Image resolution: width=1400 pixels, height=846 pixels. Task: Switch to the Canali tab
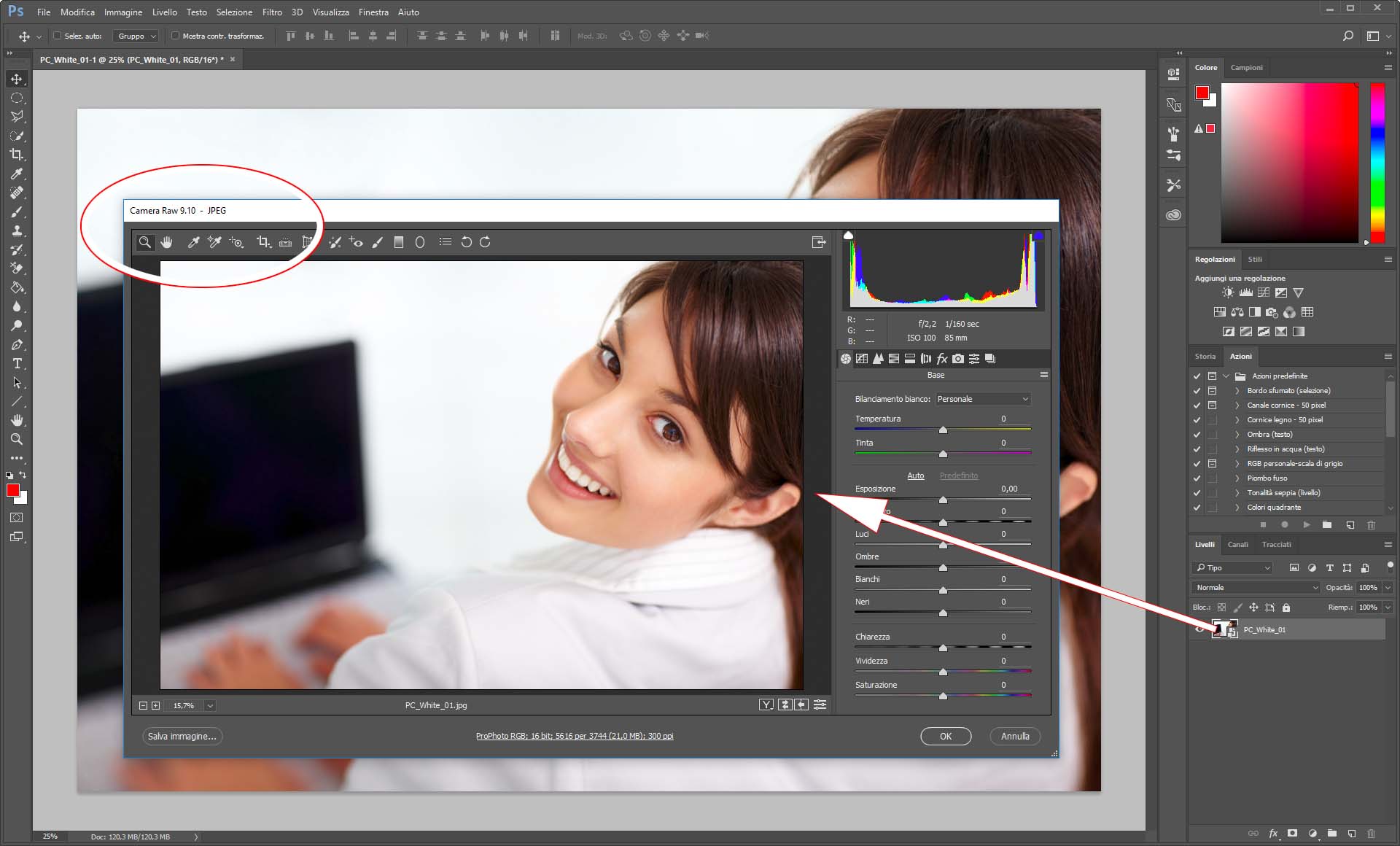[x=1237, y=545]
